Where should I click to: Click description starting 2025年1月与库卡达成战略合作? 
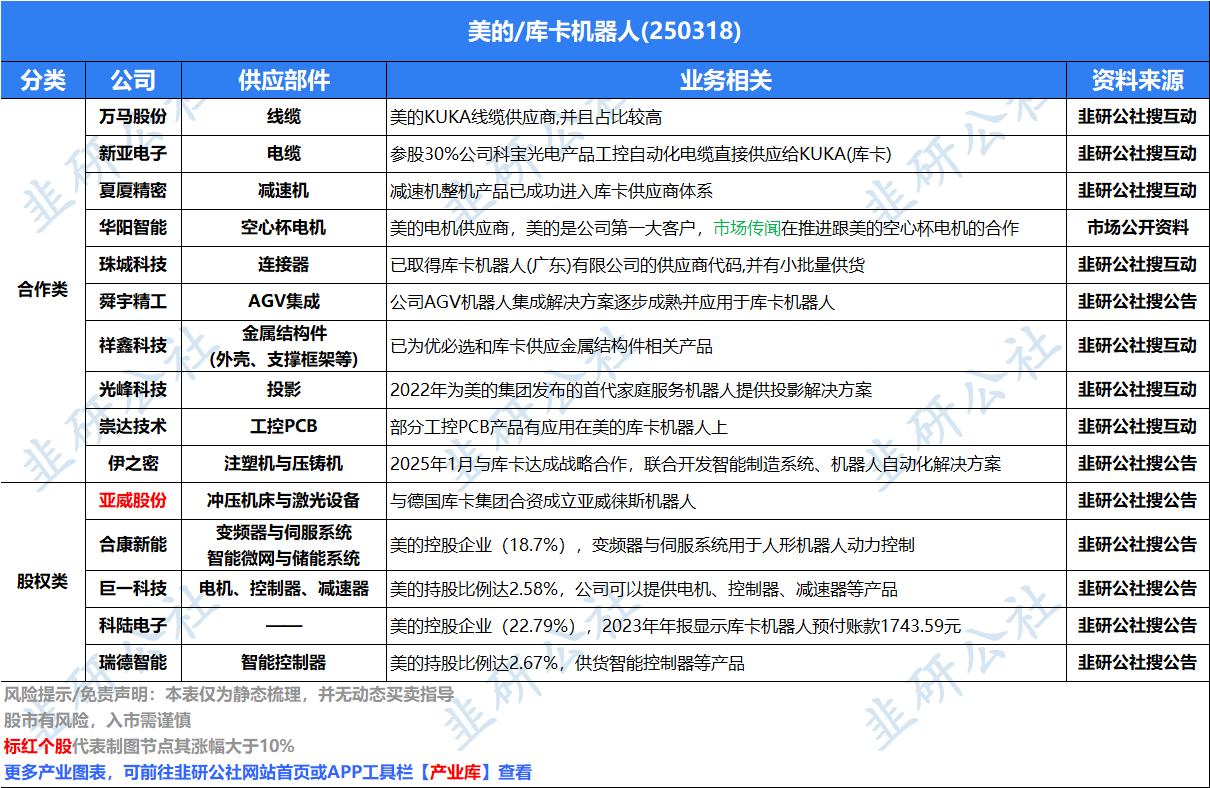tap(695, 464)
